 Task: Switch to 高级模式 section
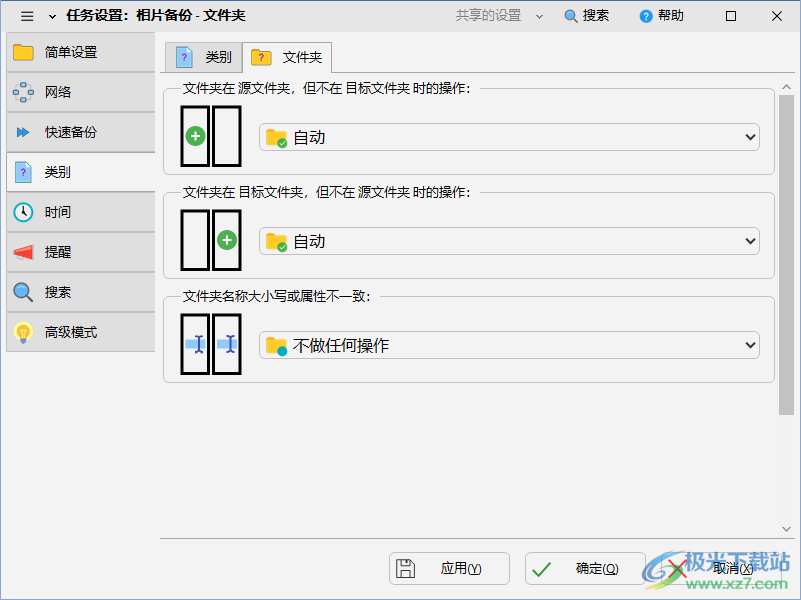81,332
